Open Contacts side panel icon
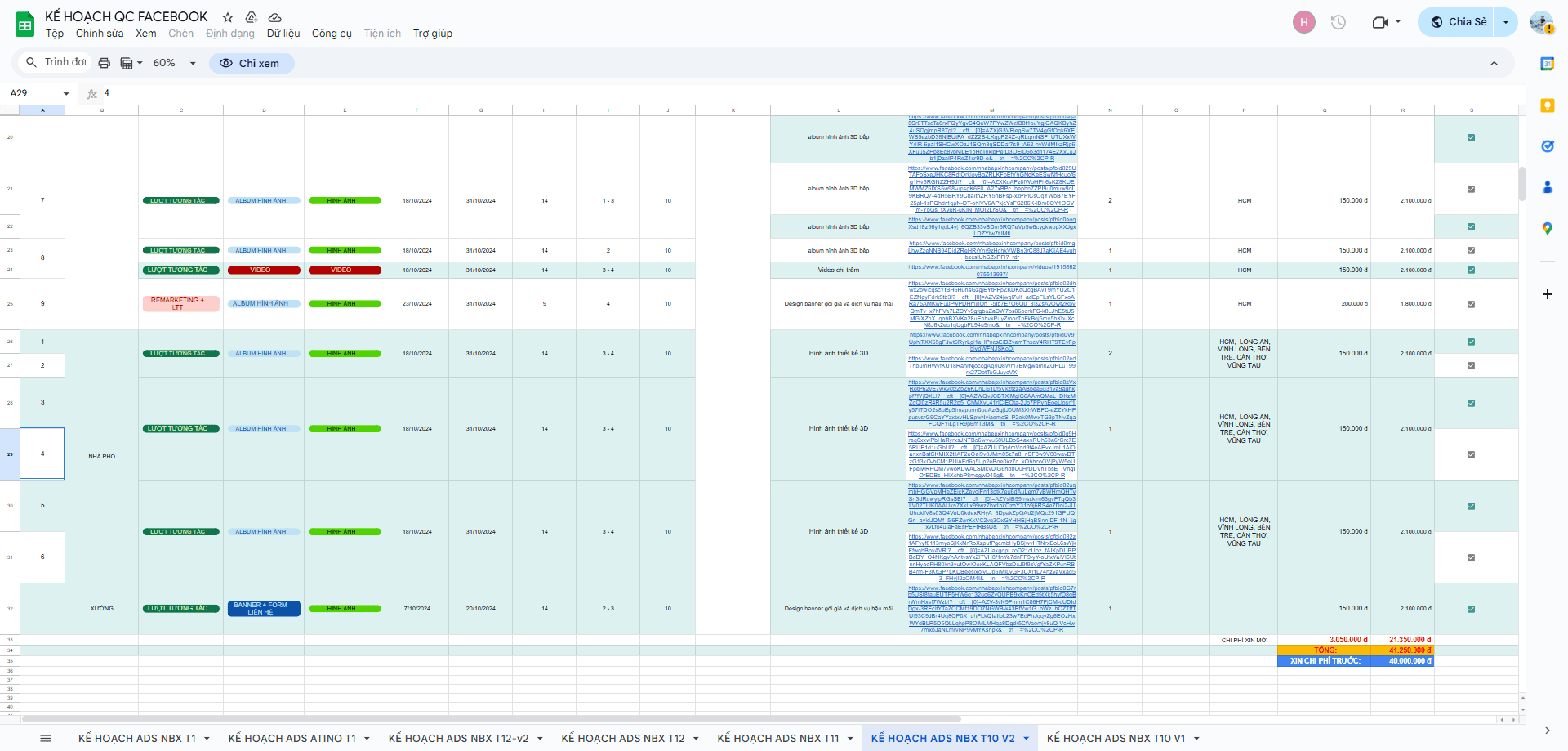Image resolution: width=1568 pixels, height=751 pixels. pyautogui.click(x=1547, y=187)
